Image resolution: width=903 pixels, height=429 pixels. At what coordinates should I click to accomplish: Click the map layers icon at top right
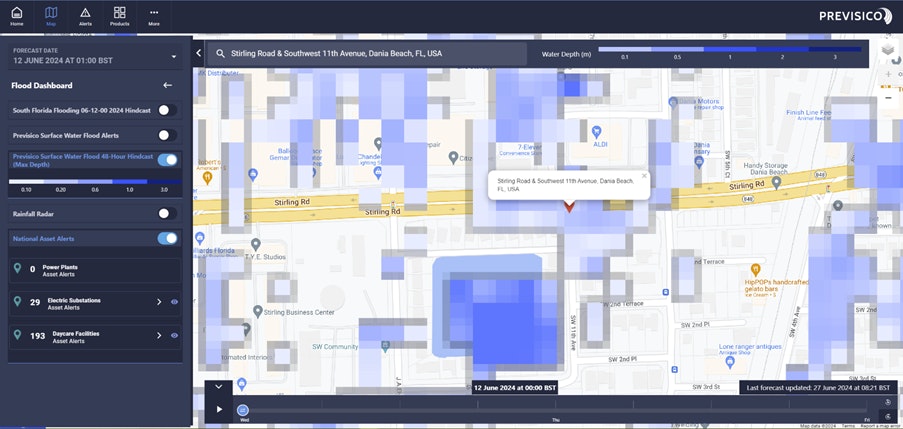887,50
